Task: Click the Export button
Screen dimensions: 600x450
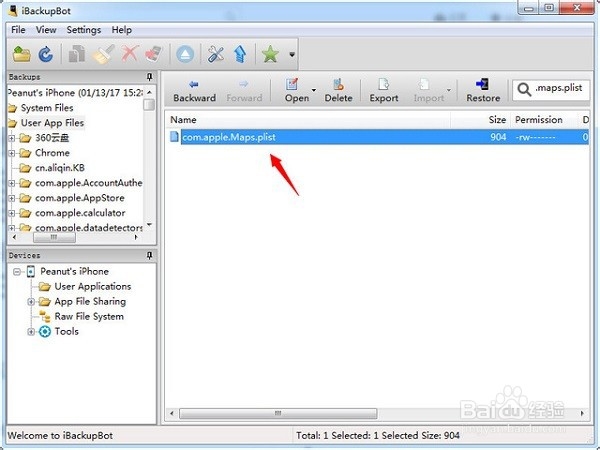Action: click(x=384, y=91)
